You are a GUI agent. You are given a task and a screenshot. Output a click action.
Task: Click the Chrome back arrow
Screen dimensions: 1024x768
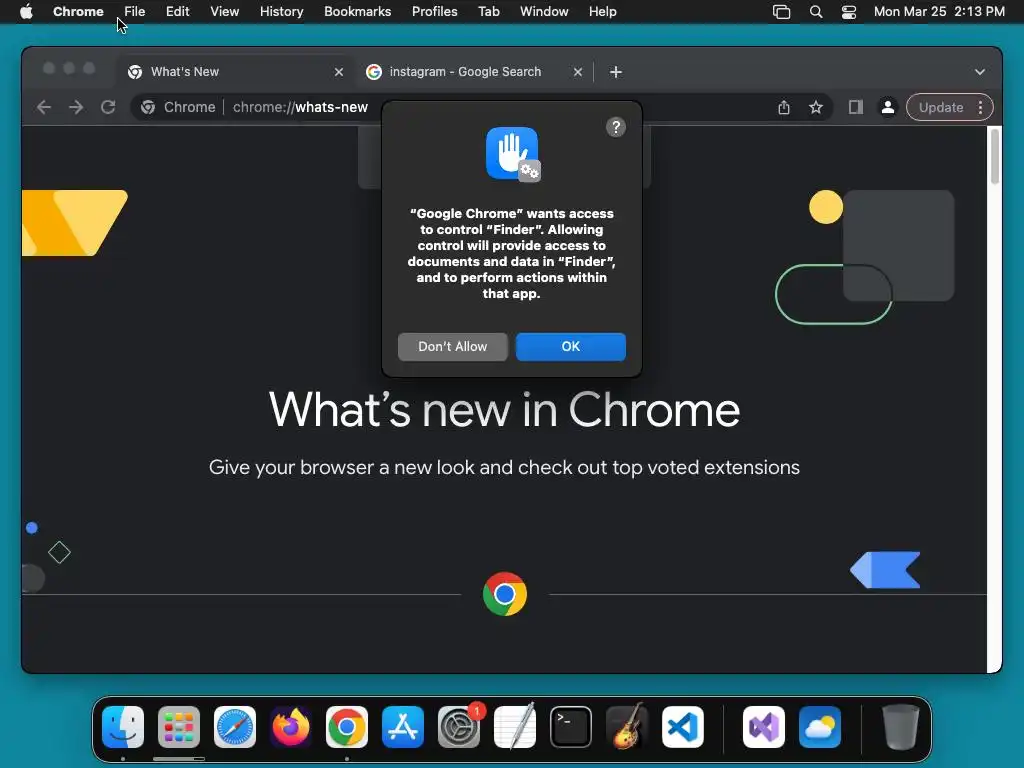(44, 107)
